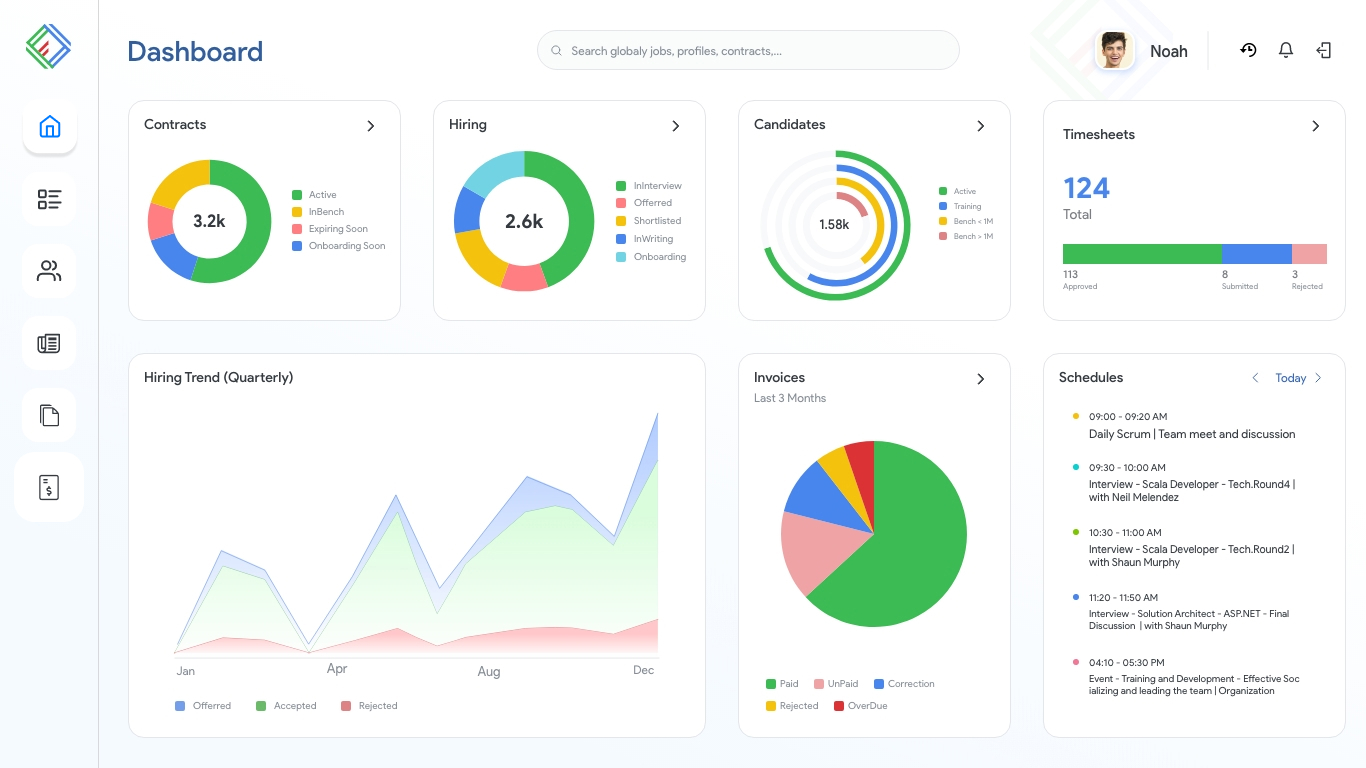1366x768 pixels.
Task: Click the green Approved timesheet bar segment
Action: pyautogui.click(x=1141, y=254)
